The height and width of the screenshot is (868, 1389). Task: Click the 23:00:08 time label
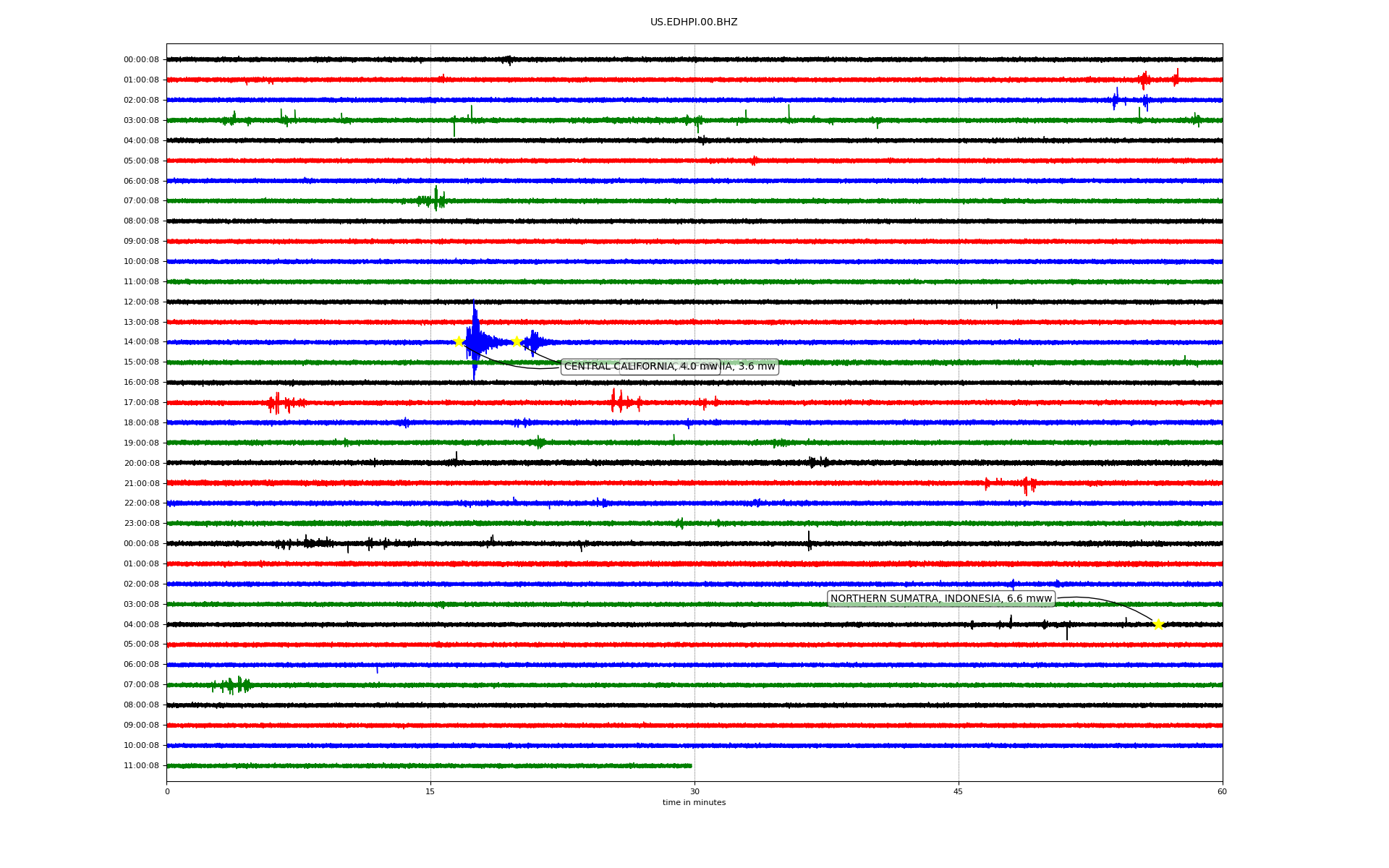tap(141, 523)
